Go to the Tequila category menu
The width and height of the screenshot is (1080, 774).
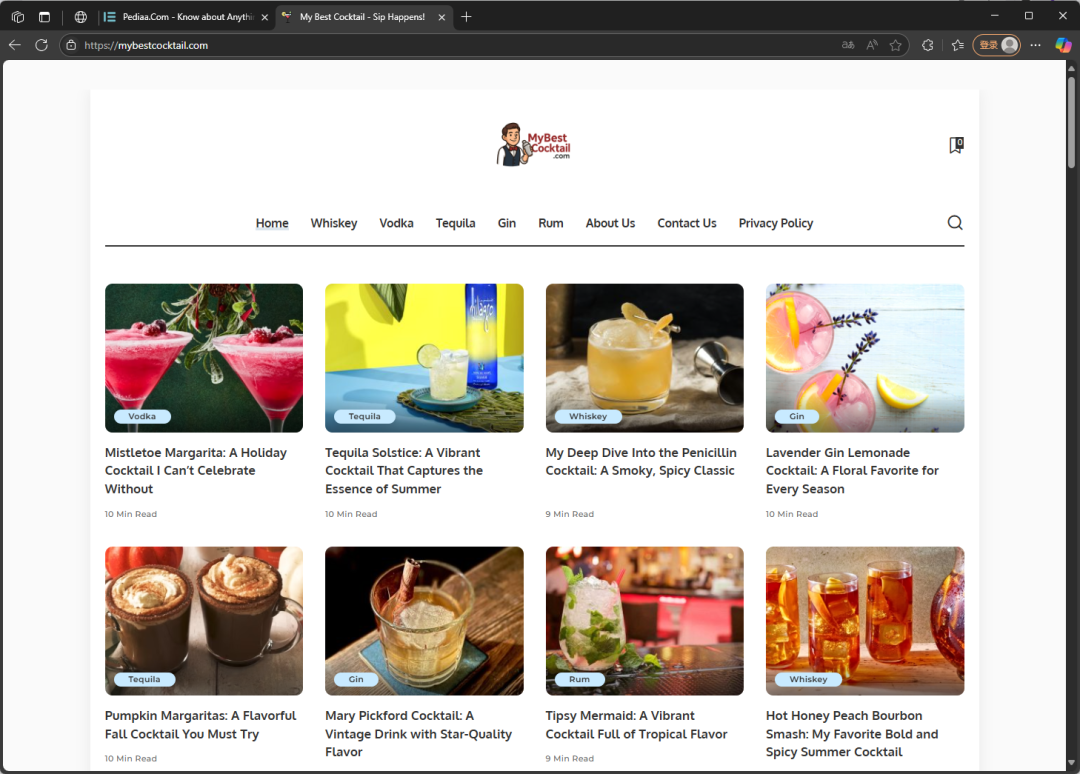tap(455, 223)
